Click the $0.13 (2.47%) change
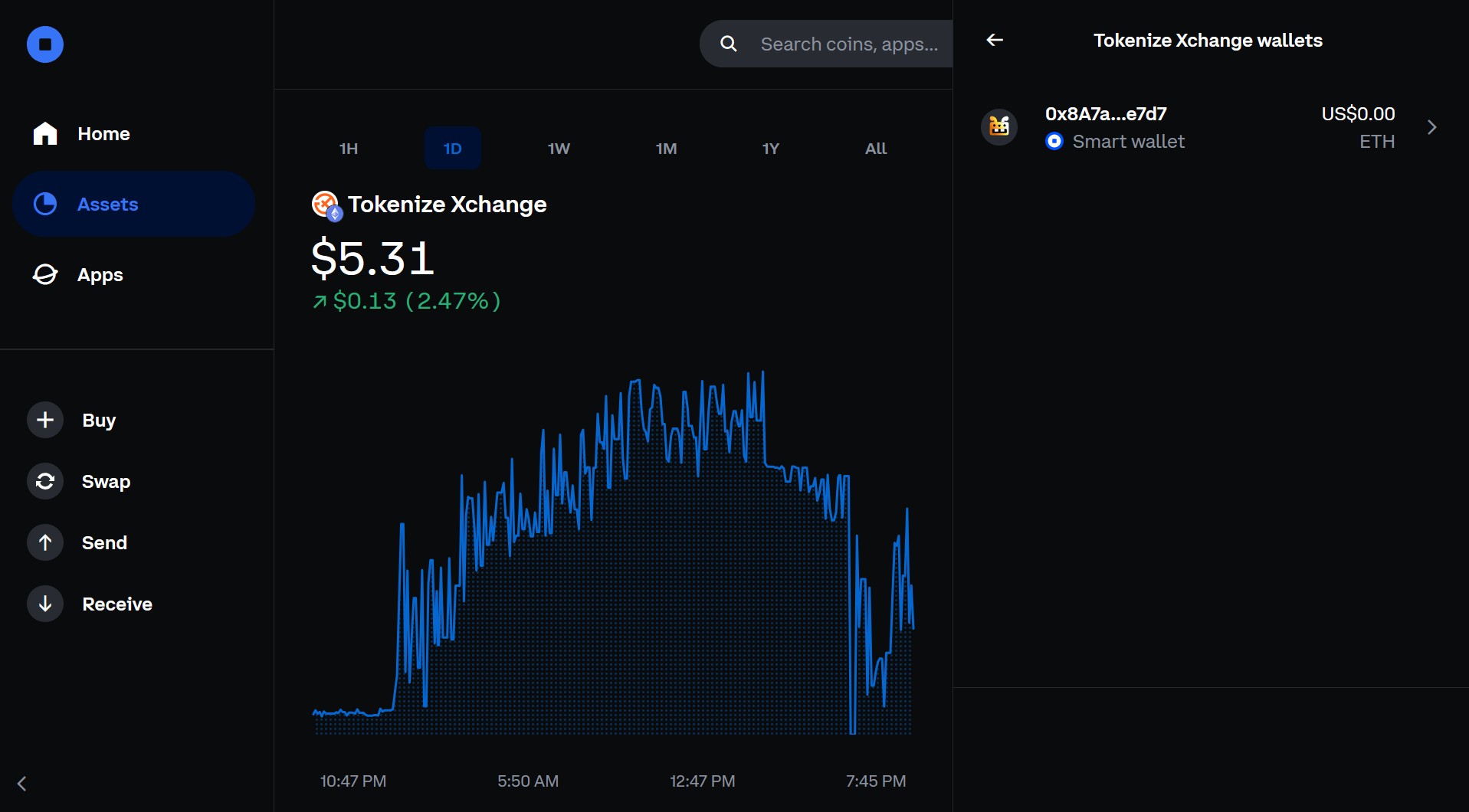 [x=417, y=301]
